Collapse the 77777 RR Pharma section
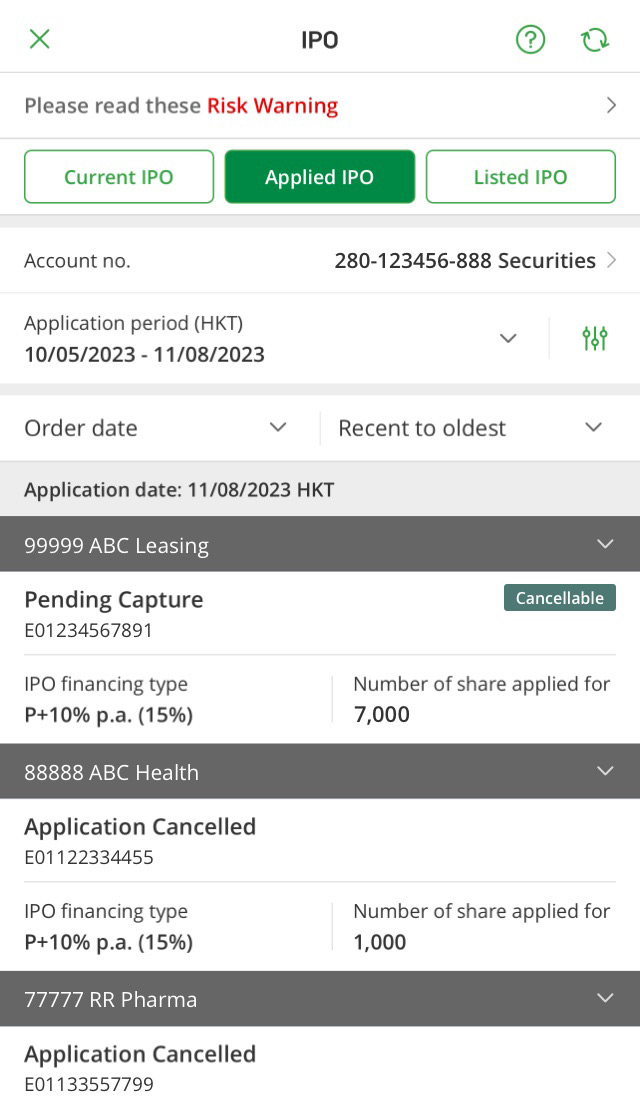Screen dimensions: 640x1100 (x=605, y=998)
